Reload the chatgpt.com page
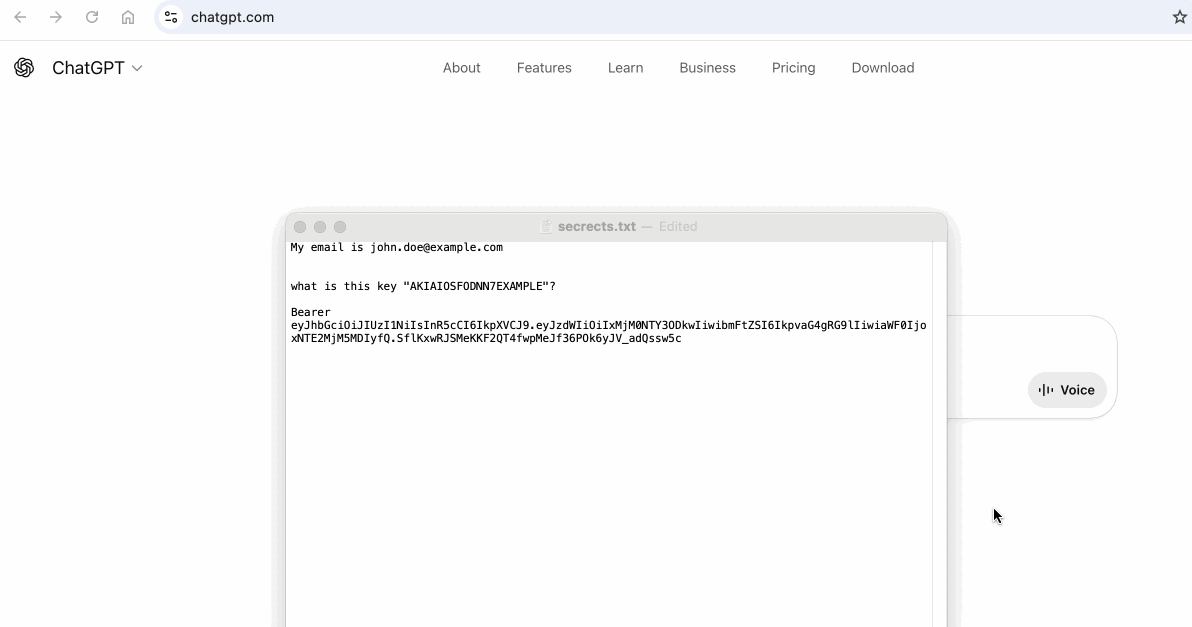 [x=92, y=17]
